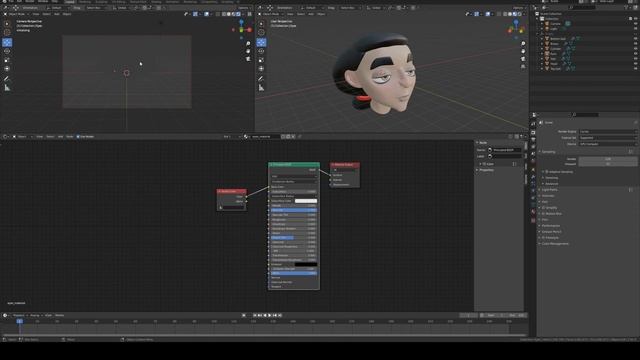Click the Principled BSDF node header

coord(294,164)
